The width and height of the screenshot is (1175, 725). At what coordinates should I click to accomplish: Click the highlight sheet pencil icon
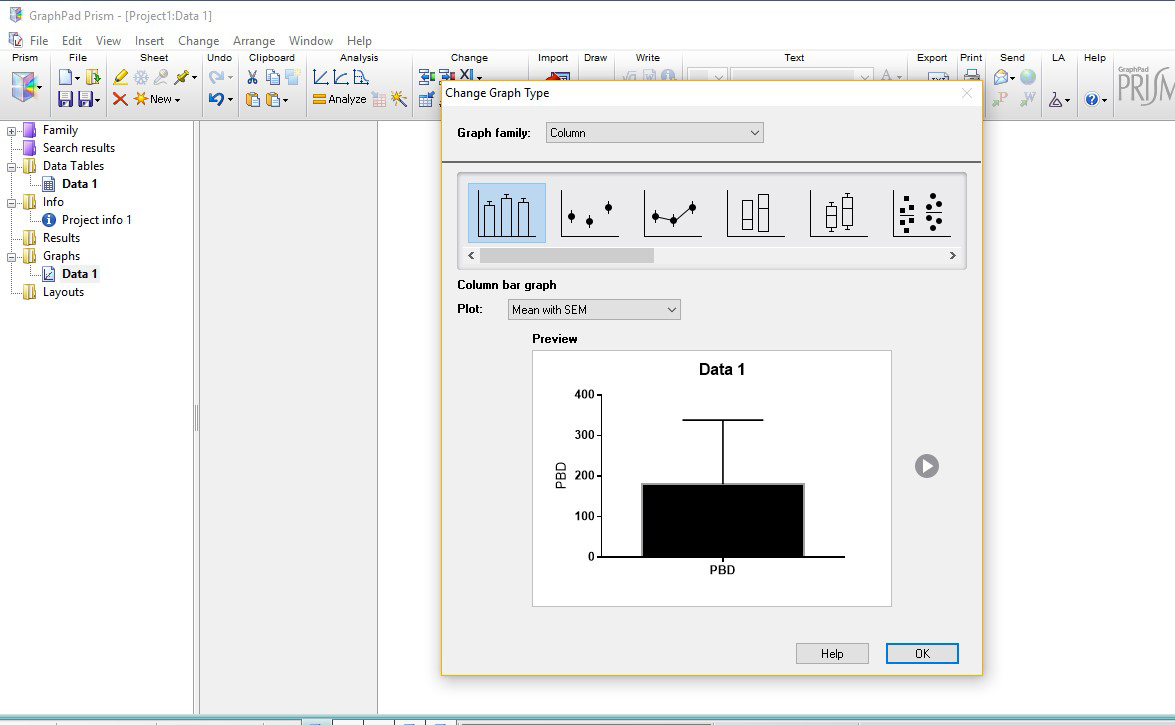pyautogui.click(x=120, y=77)
